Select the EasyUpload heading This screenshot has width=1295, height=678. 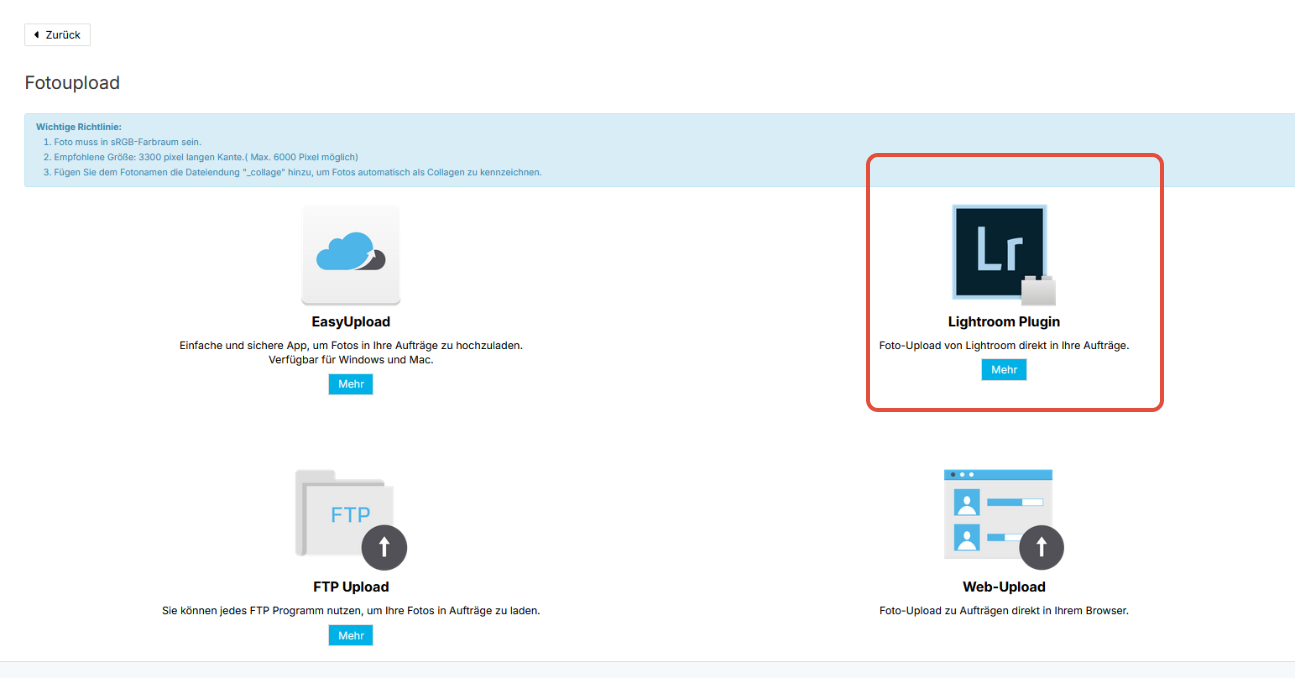coord(351,322)
